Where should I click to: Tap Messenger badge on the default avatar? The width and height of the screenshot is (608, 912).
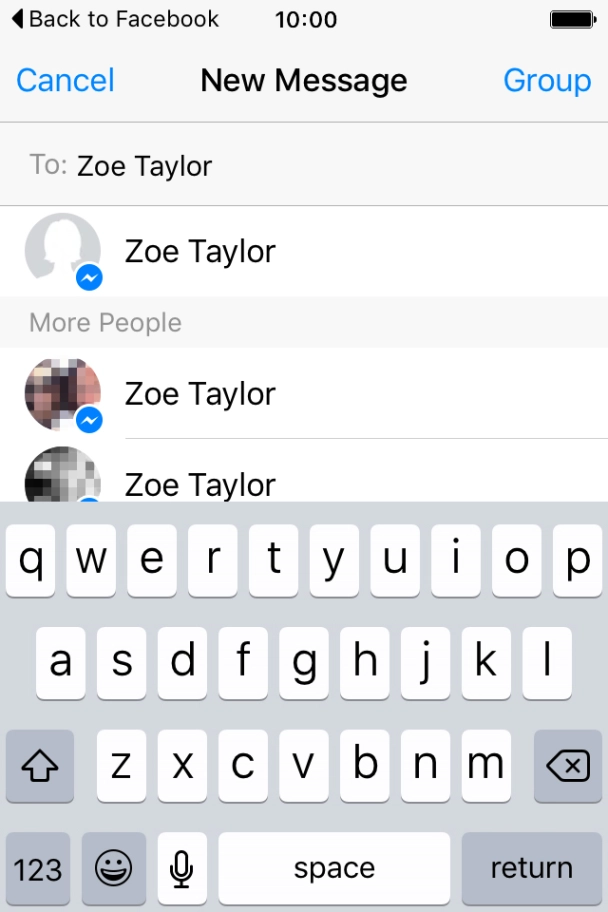[89, 278]
